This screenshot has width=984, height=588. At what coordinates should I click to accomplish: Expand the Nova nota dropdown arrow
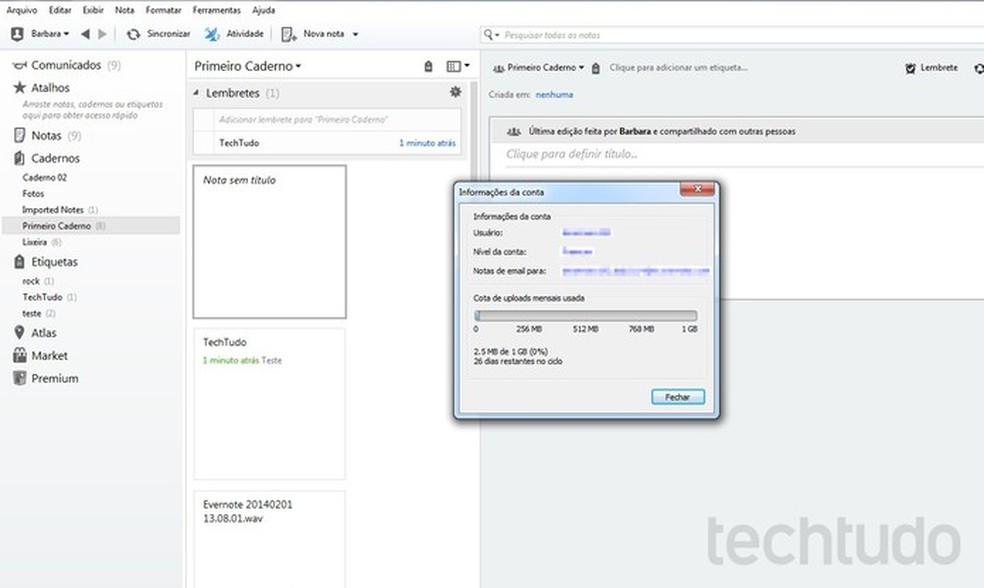coord(355,35)
